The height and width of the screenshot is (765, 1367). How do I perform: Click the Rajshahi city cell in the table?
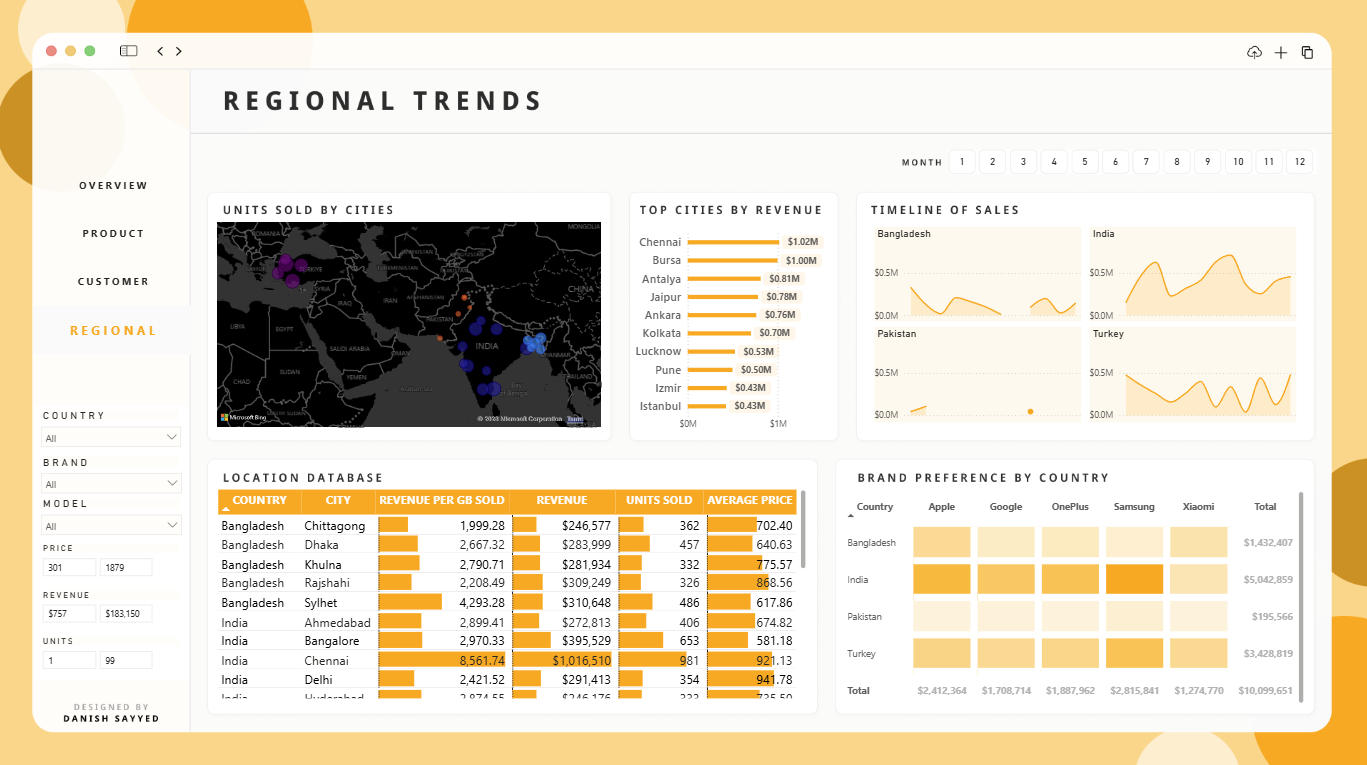pyautogui.click(x=328, y=583)
